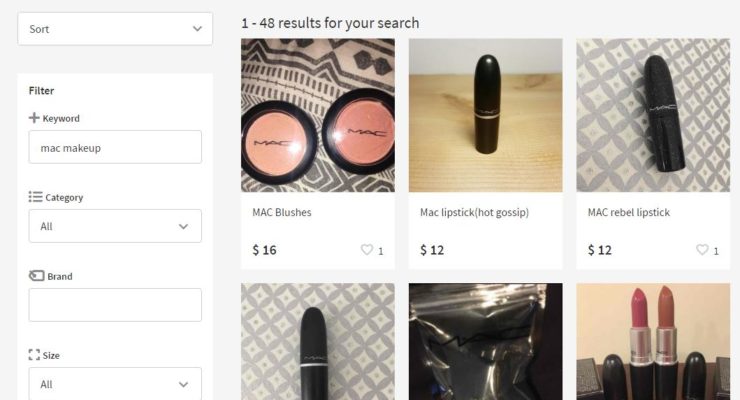
Task: Open the MAC rebel lipstick title link
Action: (629, 212)
